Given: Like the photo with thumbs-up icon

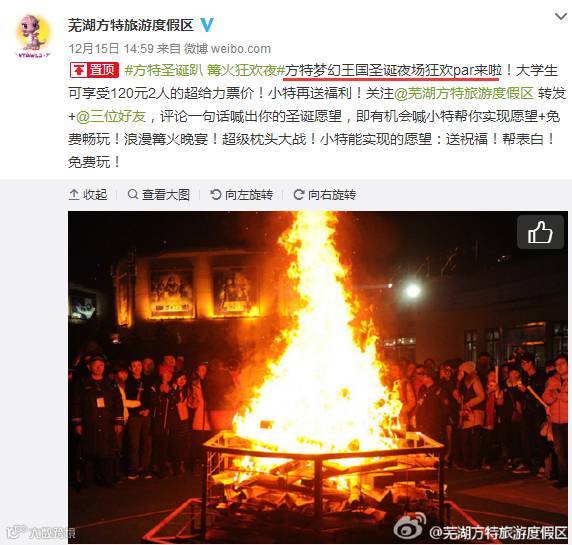Looking at the screenshot, I should 540,232.
